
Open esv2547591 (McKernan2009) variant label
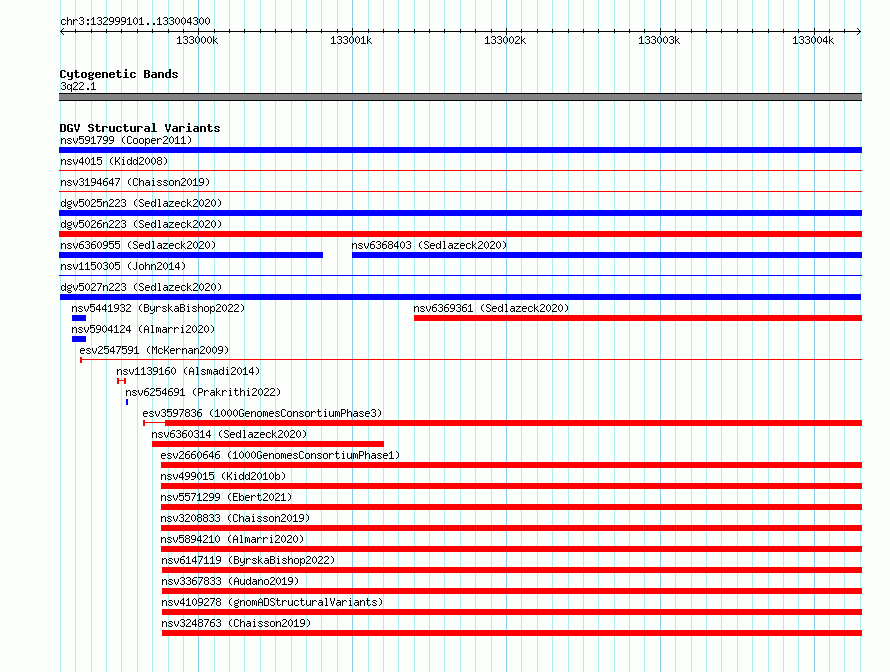pos(154,350)
